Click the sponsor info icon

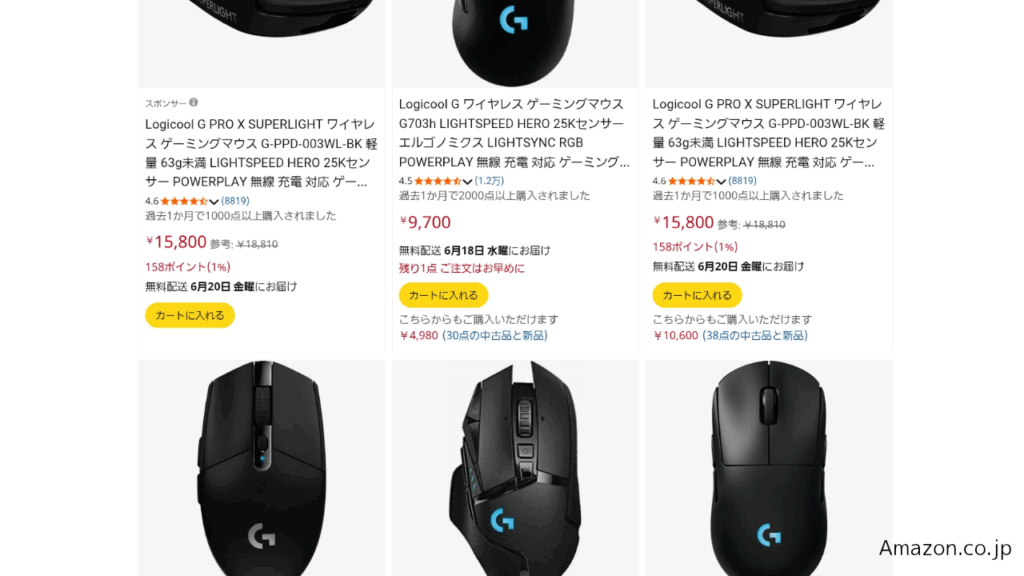(194, 103)
